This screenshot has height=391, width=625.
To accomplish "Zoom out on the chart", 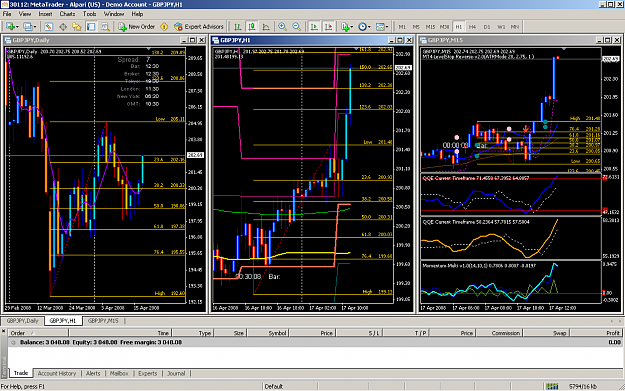I will pyautogui.click(x=297, y=27).
